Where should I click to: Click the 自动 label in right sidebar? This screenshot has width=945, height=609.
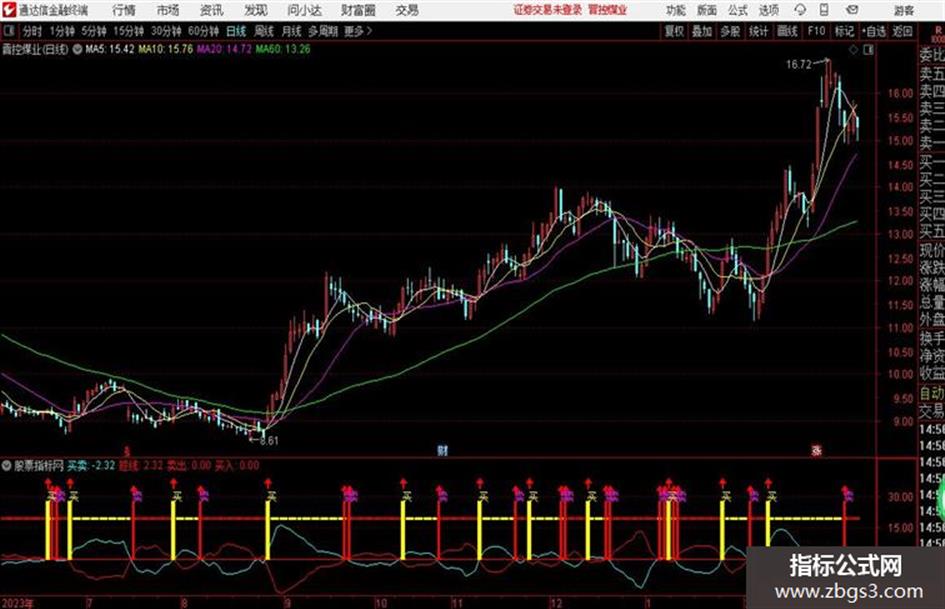tap(932, 394)
